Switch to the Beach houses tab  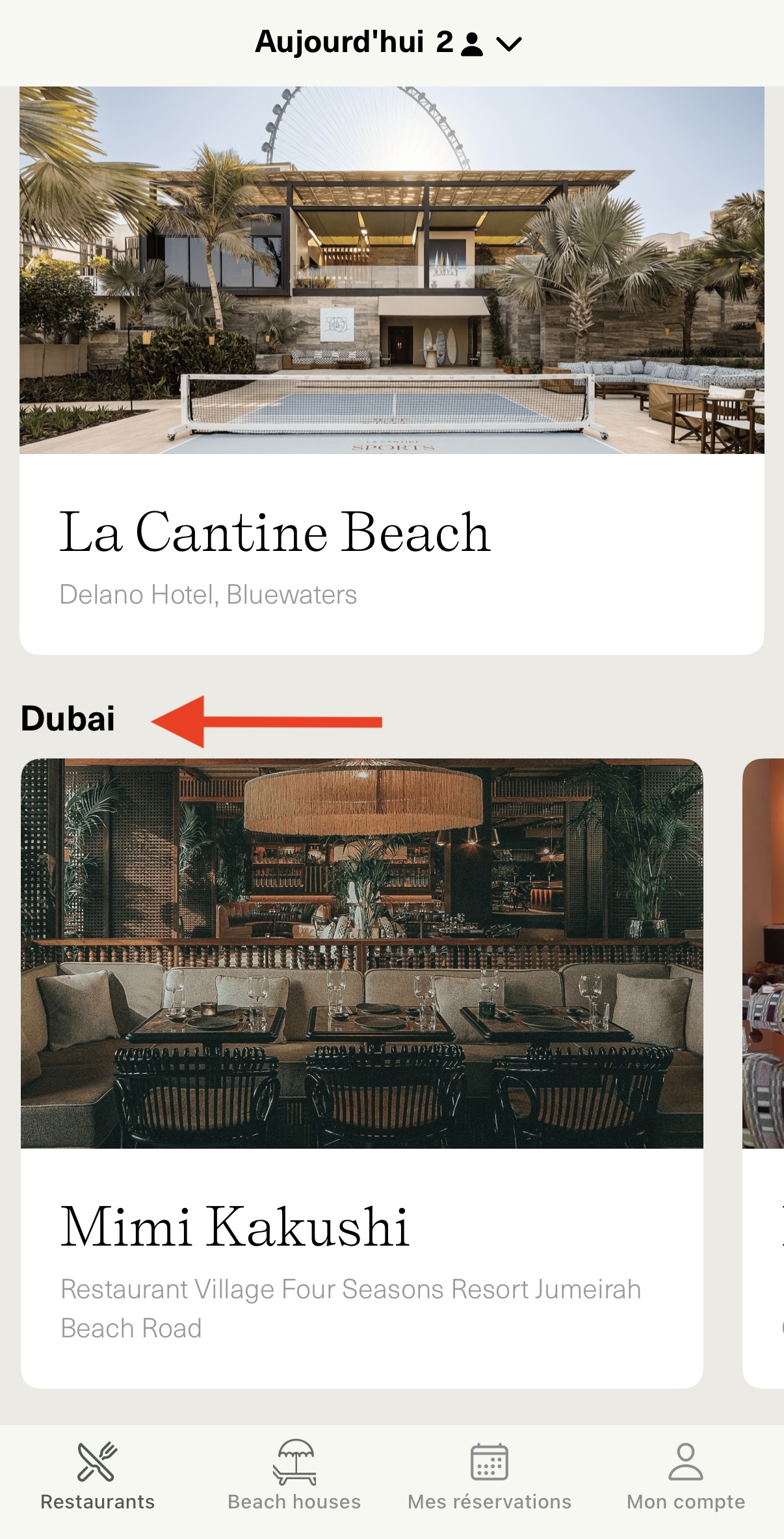pyautogui.click(x=294, y=1501)
